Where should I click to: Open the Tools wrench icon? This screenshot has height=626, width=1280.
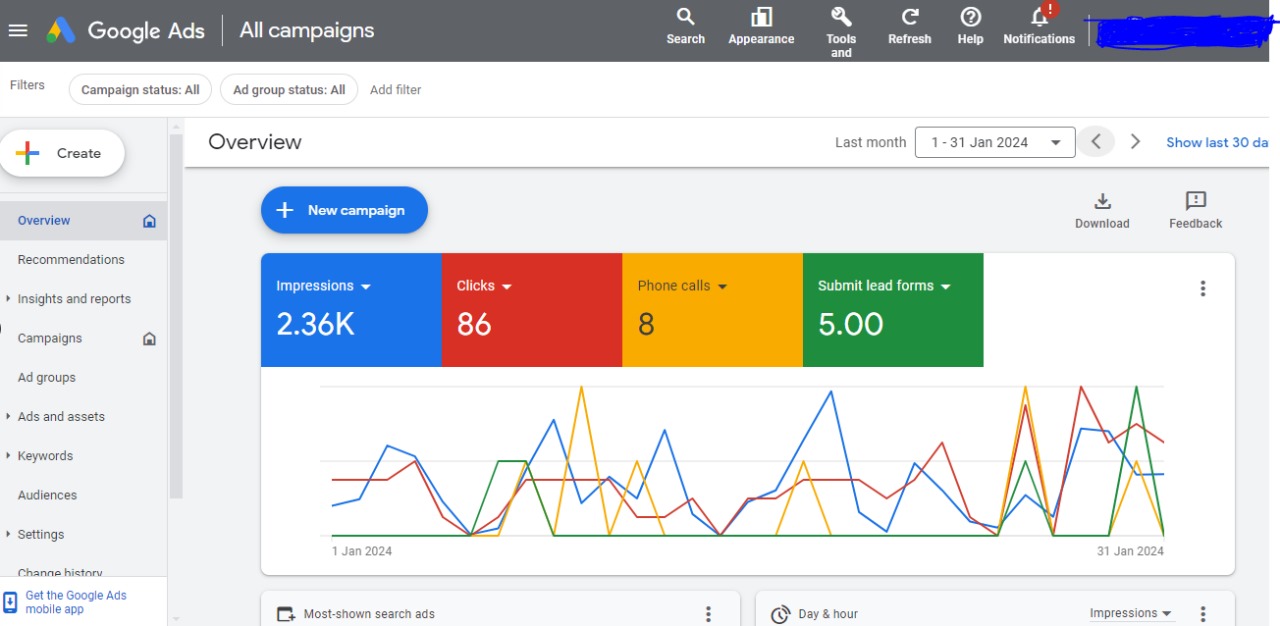pyautogui.click(x=841, y=17)
